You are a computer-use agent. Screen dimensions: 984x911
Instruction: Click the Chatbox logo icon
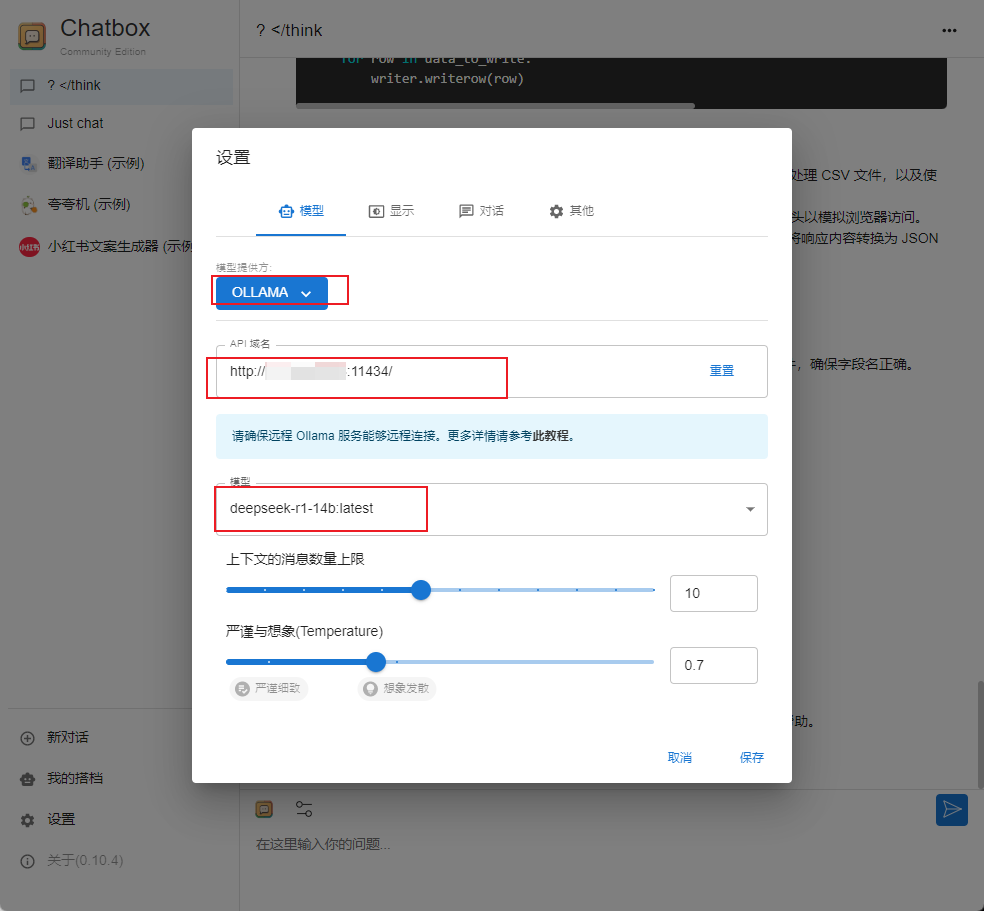click(33, 37)
